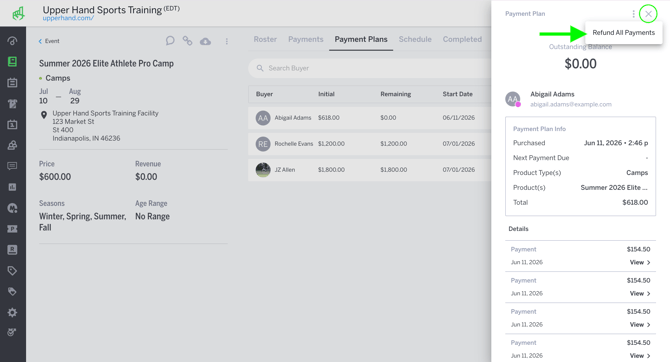The image size is (670, 362).
Task: Switch to the Payments tab
Action: [x=306, y=39]
